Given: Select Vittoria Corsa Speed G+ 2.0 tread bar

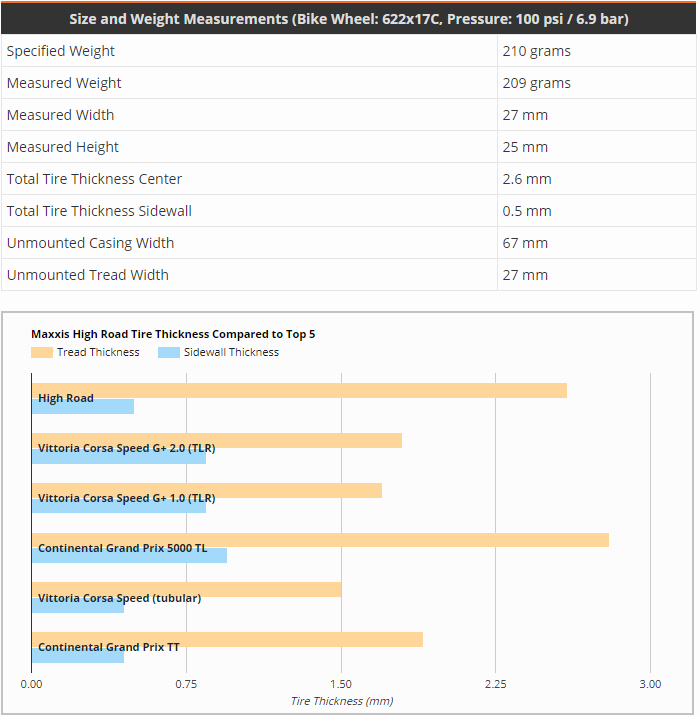Looking at the screenshot, I should 217,441.
